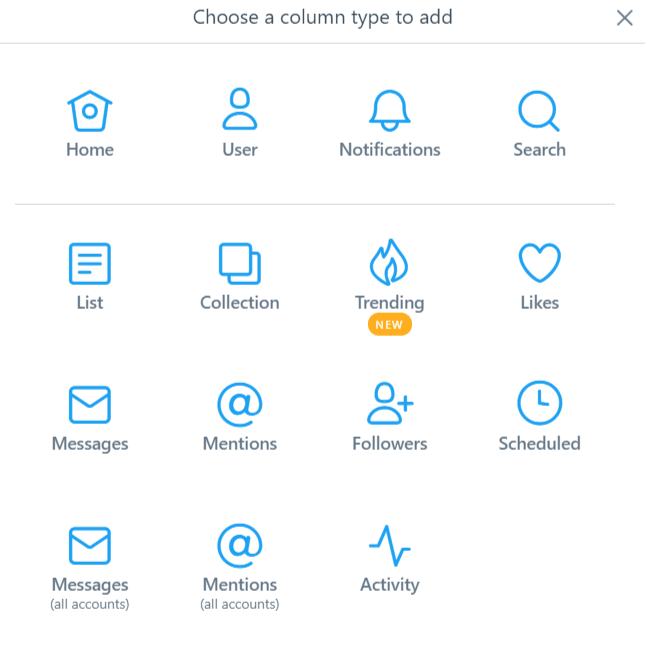Add a Search column
This screenshot has width=645, height=651.
coord(539,111)
